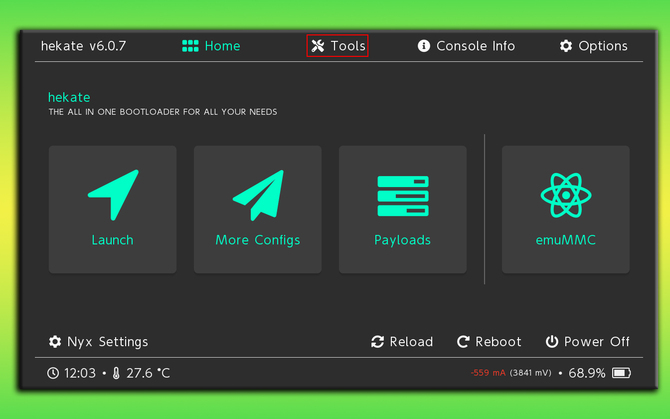
Task: Click the Reboot button text
Action: point(498,342)
